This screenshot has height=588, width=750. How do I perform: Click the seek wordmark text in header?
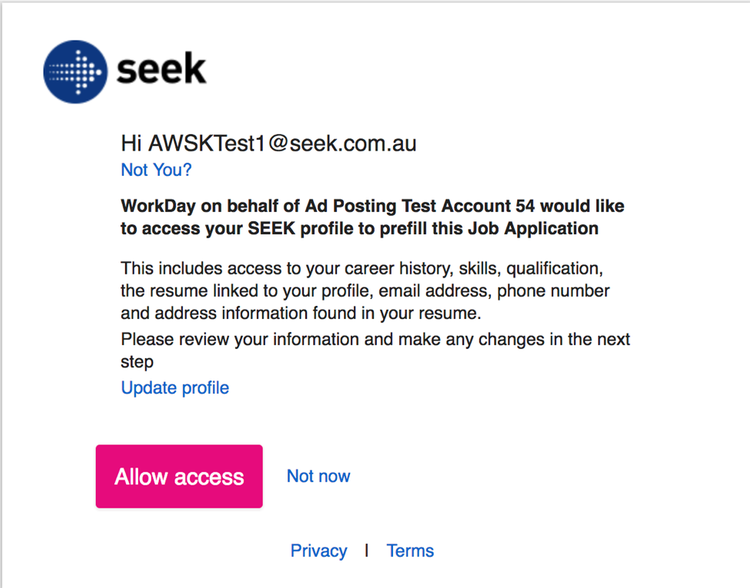tap(162, 70)
